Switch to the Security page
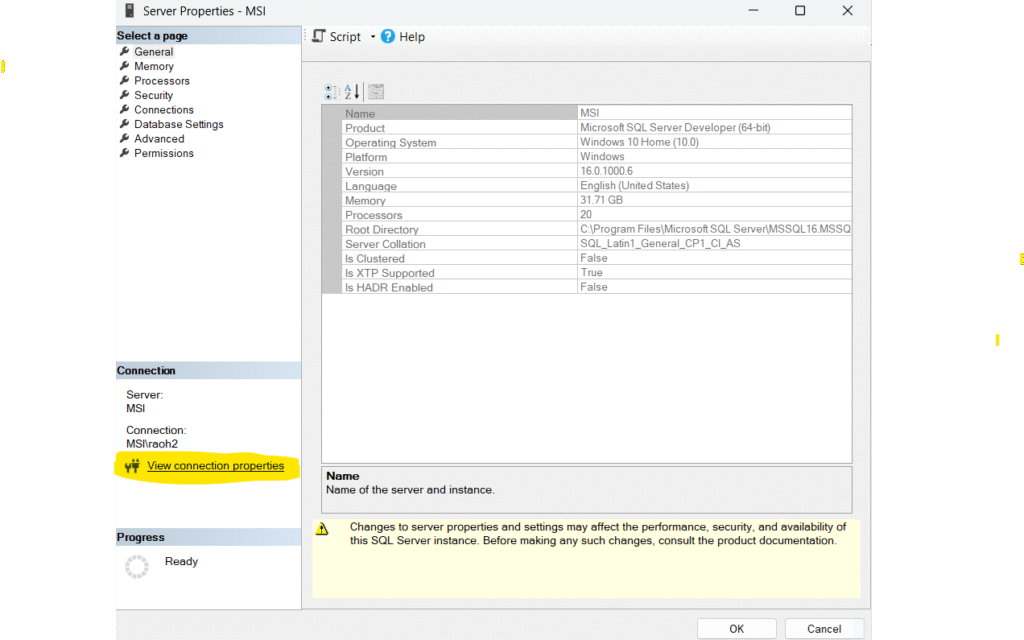The image size is (1024, 640). coord(153,95)
